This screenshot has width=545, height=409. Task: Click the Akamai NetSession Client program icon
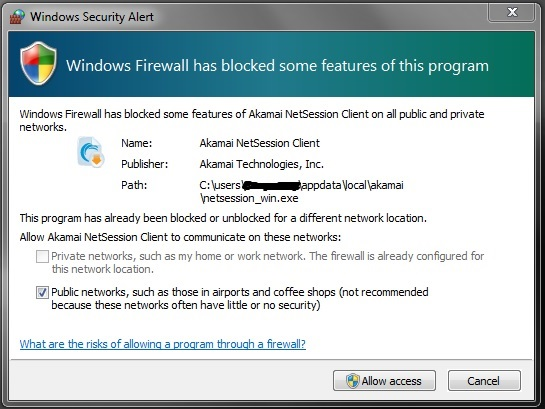[91, 152]
